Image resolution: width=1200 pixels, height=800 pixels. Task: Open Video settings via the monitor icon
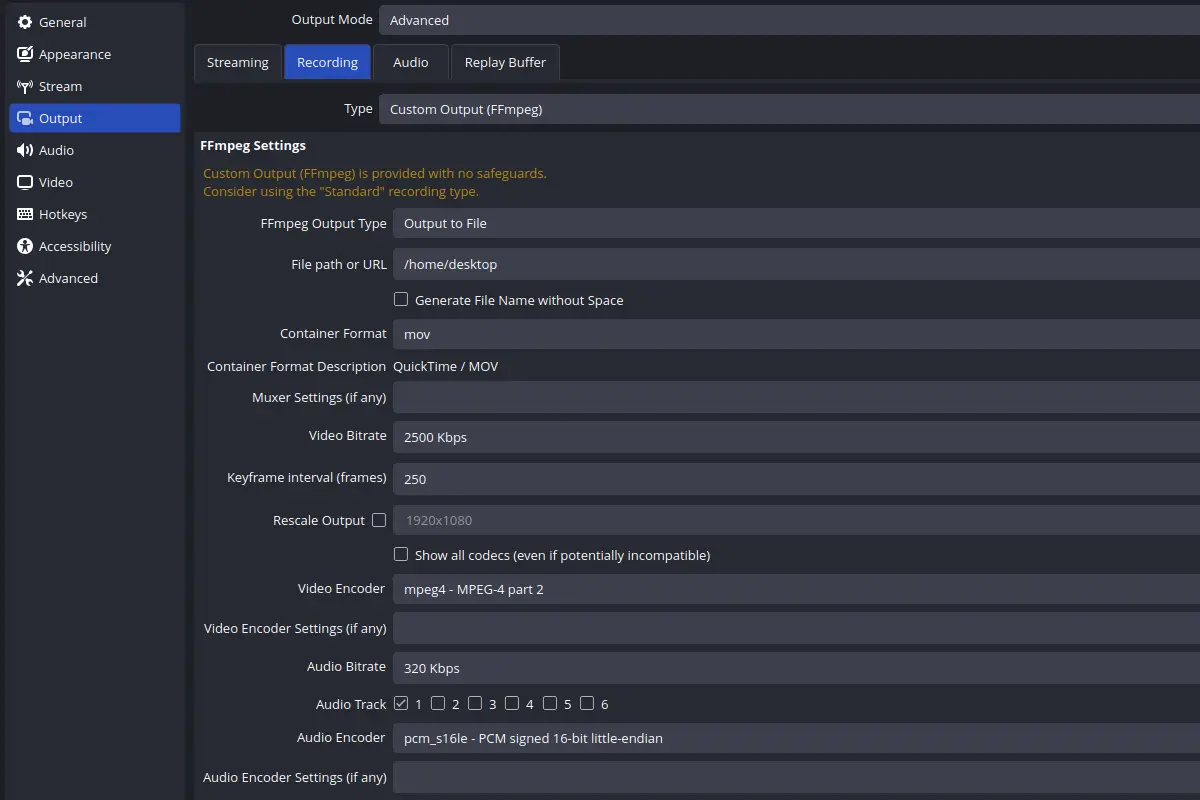[x=23, y=181]
